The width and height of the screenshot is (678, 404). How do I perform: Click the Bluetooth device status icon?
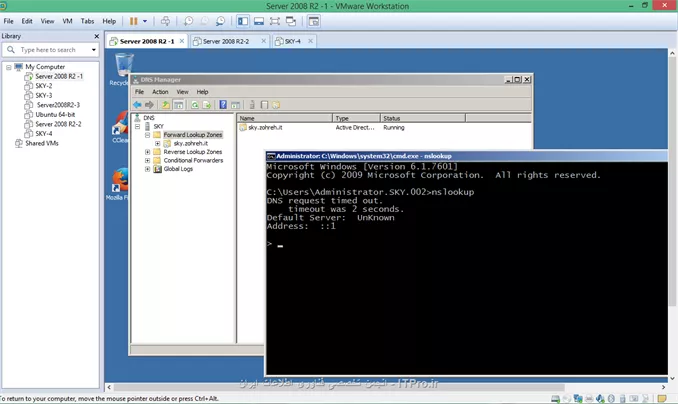tap(611, 398)
